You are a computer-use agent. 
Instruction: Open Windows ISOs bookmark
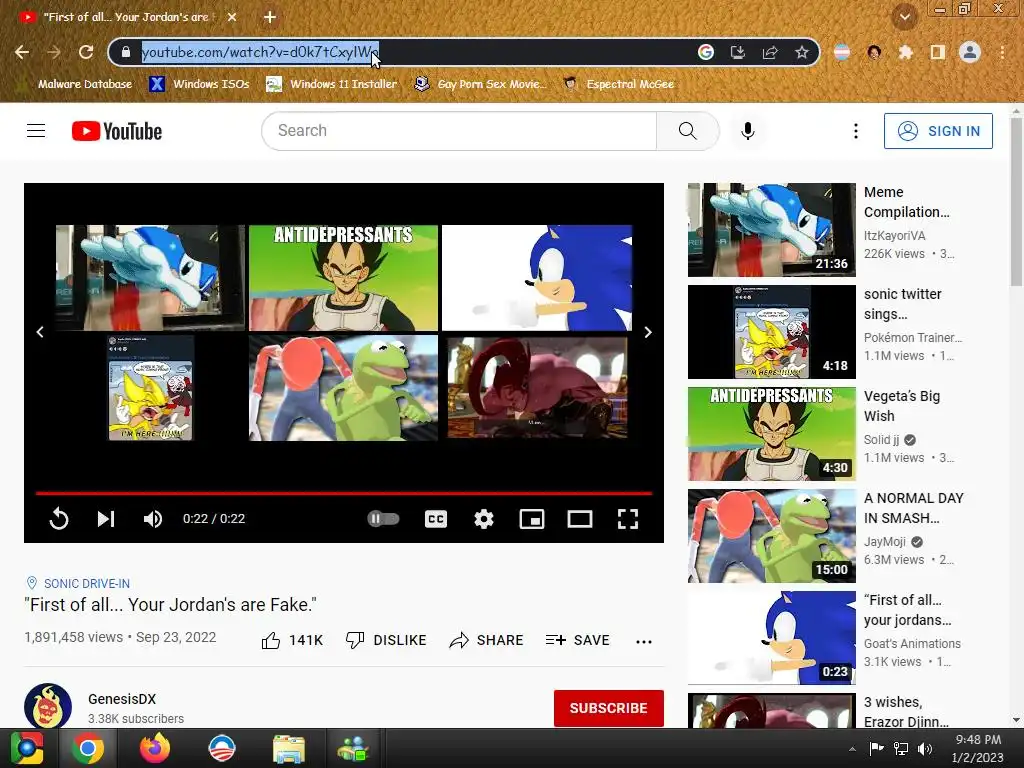point(199,84)
